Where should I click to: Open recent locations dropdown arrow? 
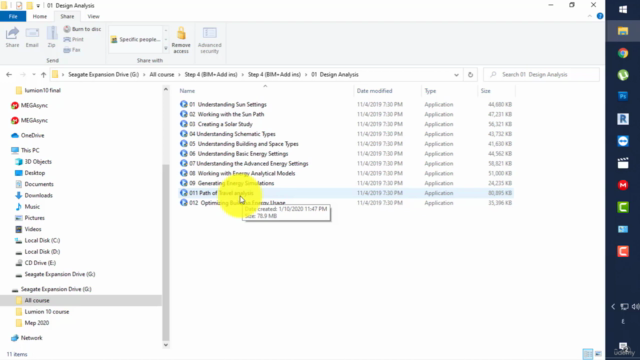pos(34,75)
